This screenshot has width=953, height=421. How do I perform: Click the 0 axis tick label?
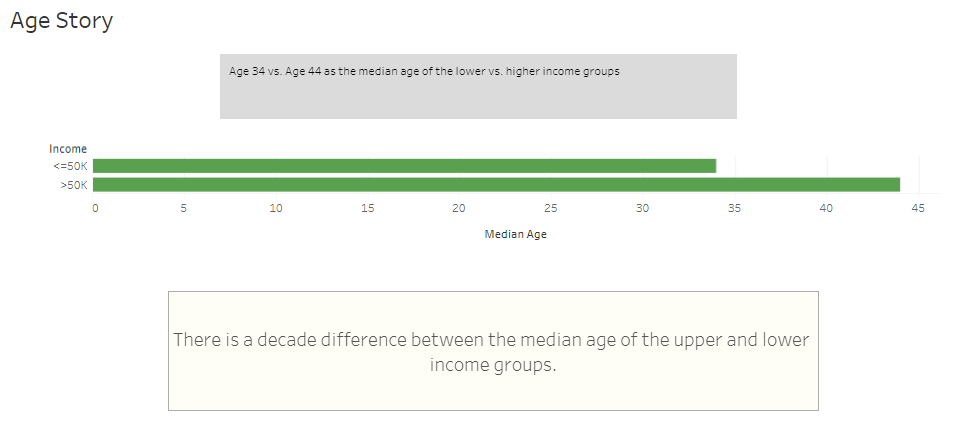tap(95, 208)
